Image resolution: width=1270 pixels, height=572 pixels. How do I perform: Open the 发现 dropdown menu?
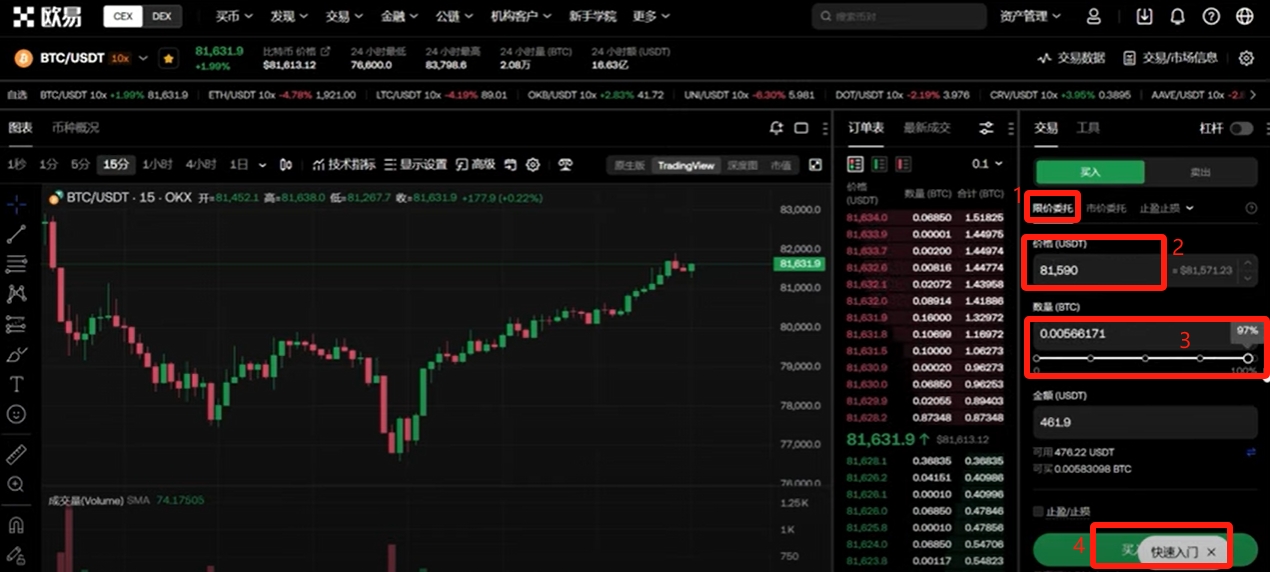289,17
